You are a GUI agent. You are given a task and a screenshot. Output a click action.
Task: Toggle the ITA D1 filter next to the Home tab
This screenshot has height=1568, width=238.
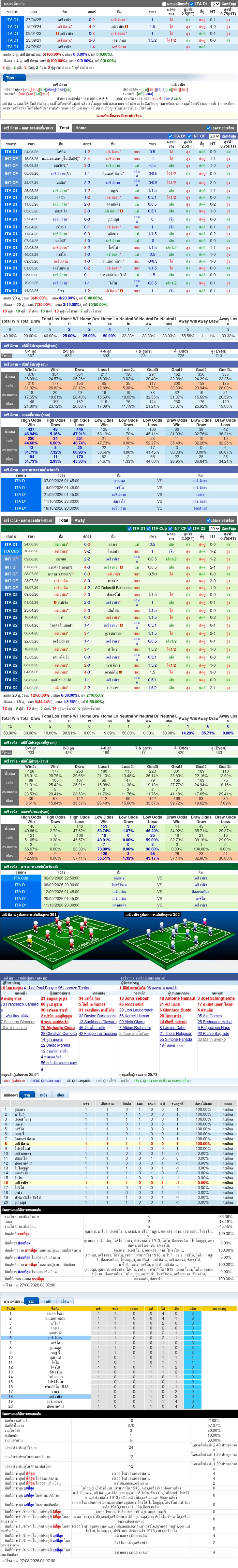(171, 136)
